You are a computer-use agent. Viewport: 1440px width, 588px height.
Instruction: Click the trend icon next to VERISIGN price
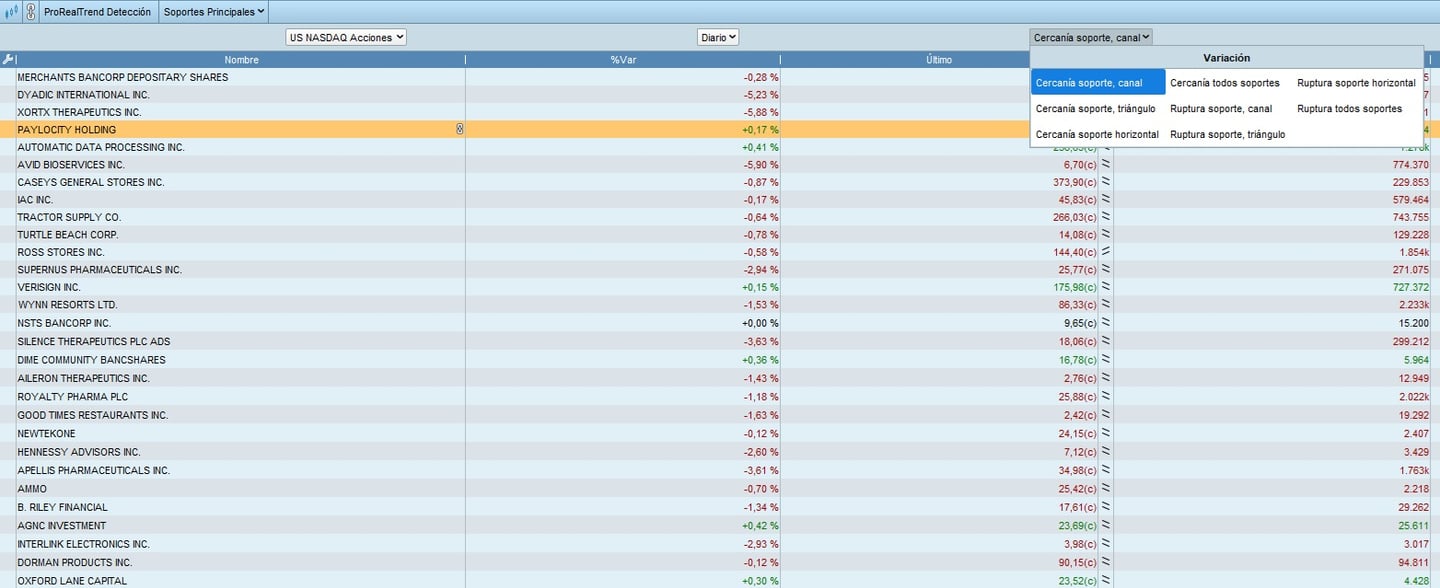(x=1105, y=287)
